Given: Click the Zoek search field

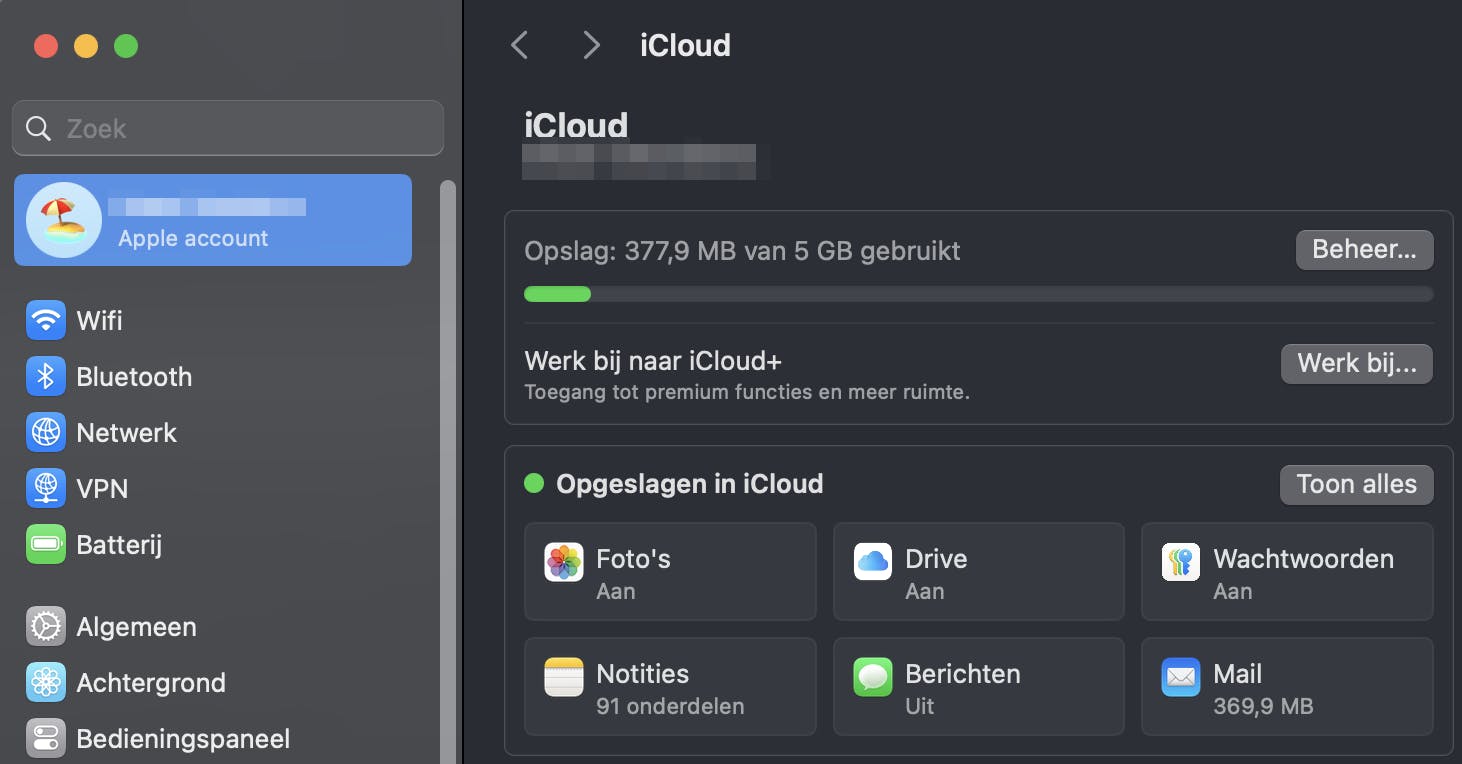Looking at the screenshot, I should [228, 128].
